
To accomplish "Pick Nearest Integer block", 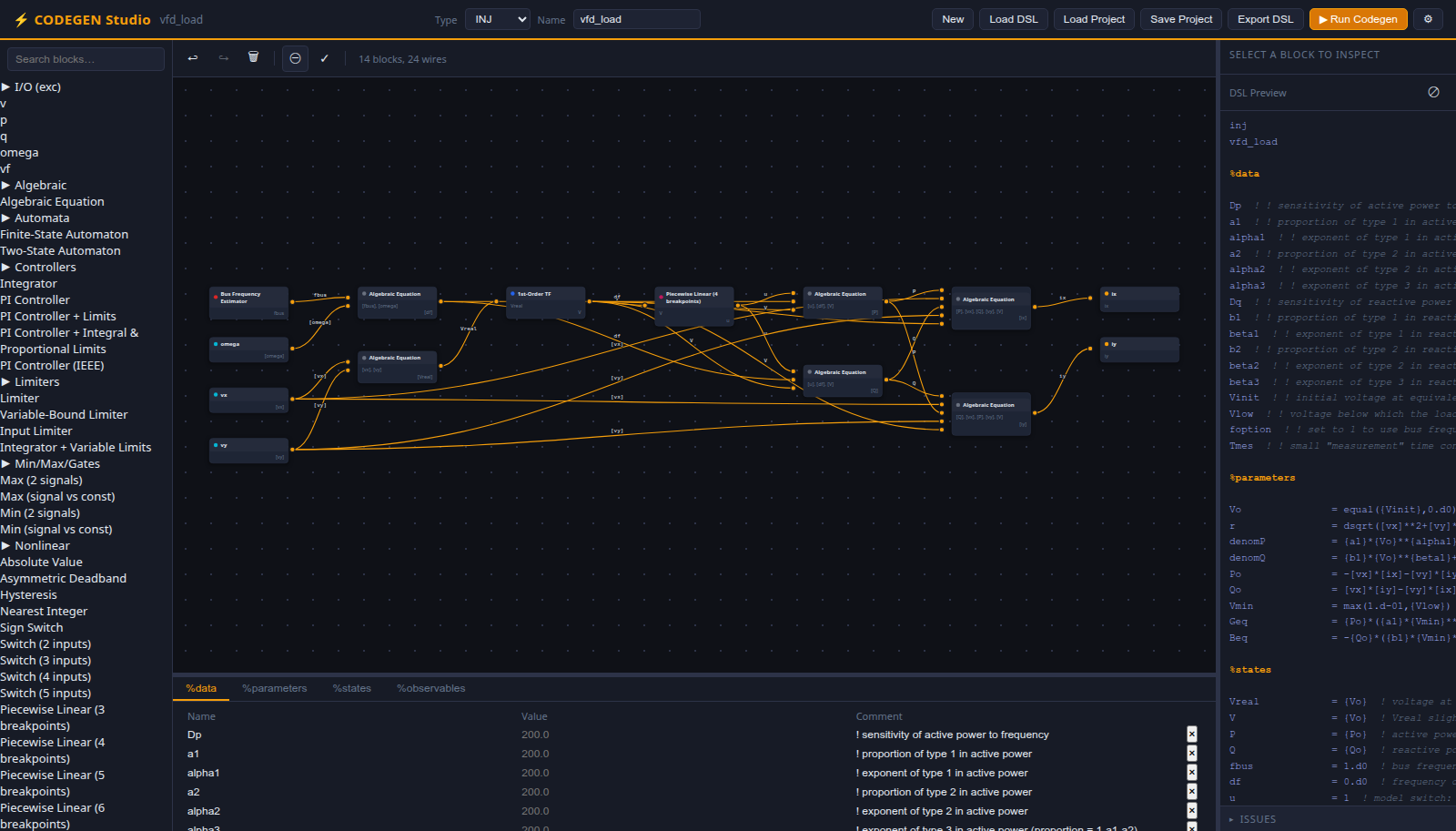I will (44, 611).
